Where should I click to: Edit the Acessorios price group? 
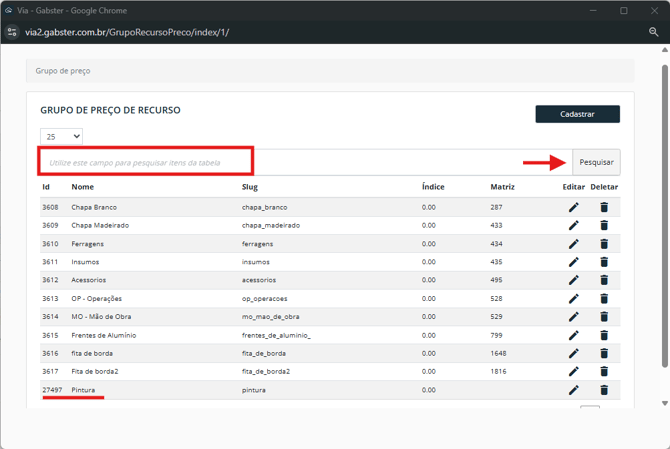[574, 280]
